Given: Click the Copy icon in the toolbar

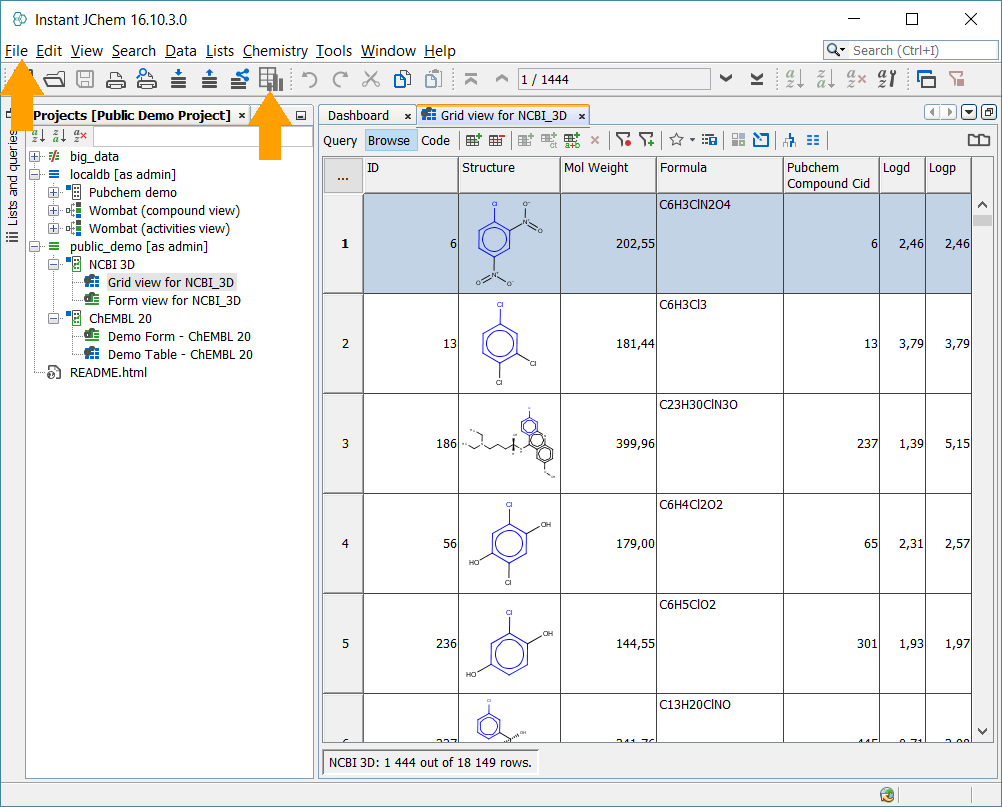Looking at the screenshot, I should point(402,79).
